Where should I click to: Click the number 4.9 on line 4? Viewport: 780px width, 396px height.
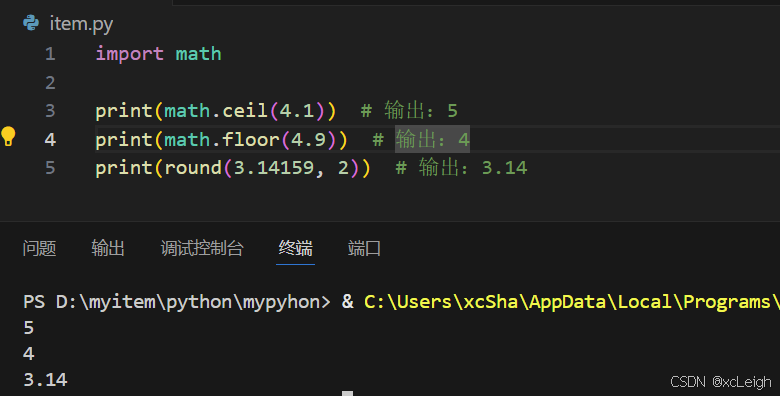coord(308,139)
